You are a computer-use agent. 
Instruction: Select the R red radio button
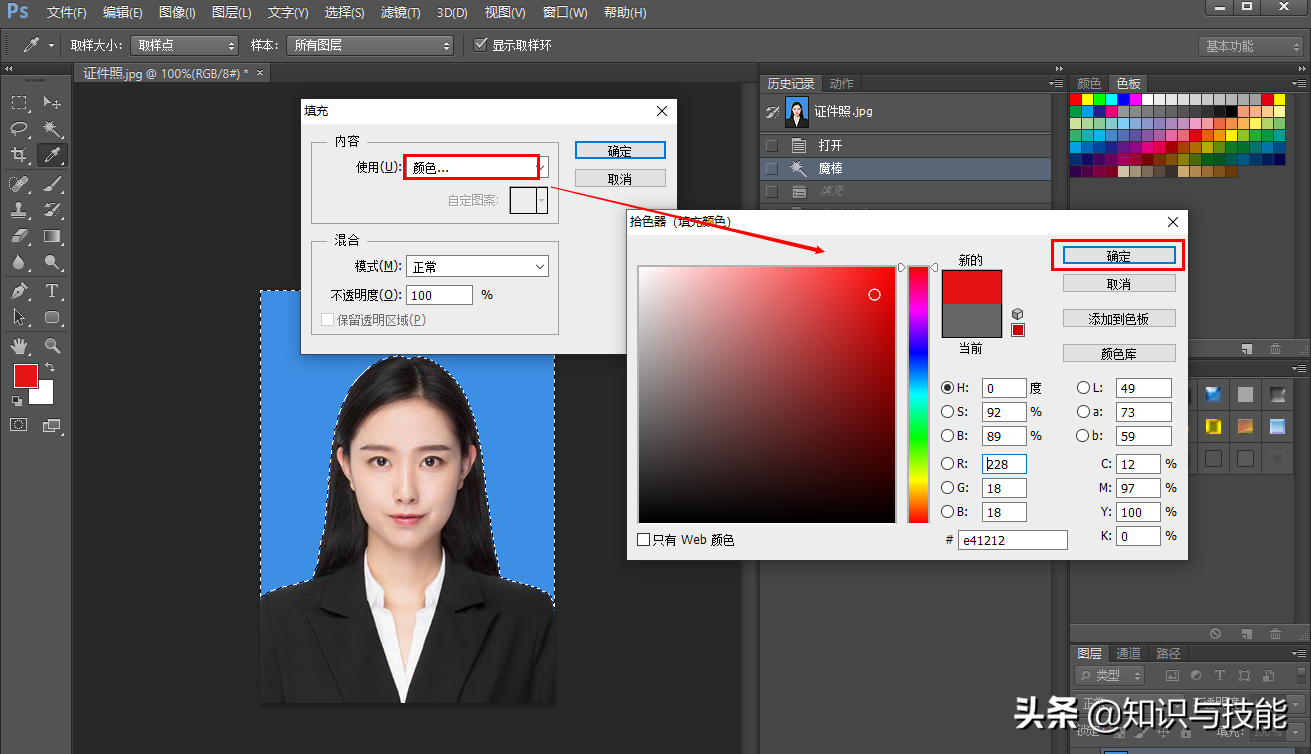click(947, 464)
